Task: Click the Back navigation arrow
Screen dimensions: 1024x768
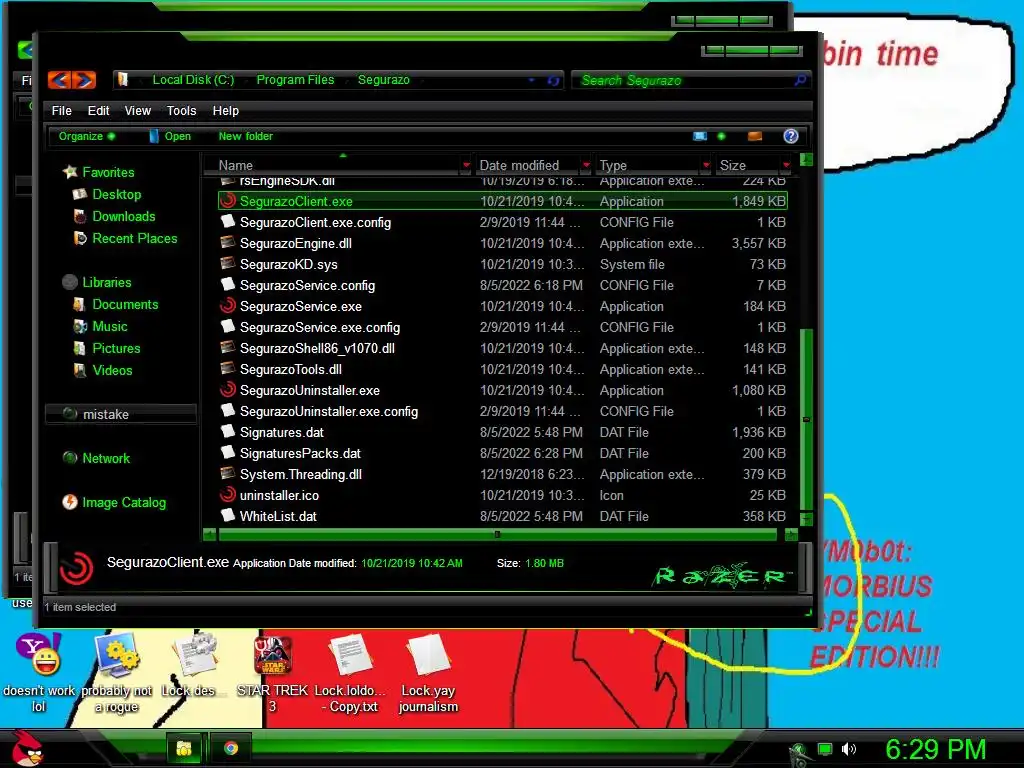Action: tap(60, 80)
